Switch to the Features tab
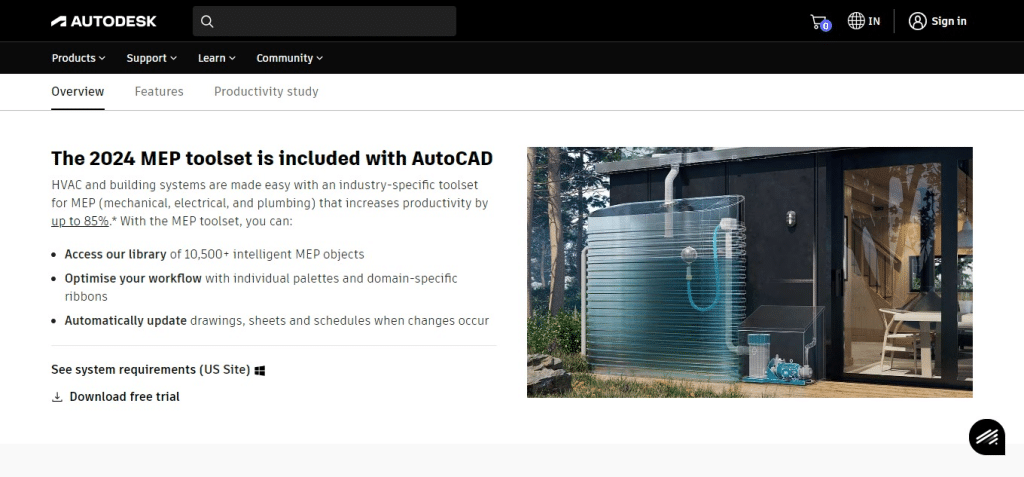Screen dimensions: 1024x477 [x=159, y=91]
